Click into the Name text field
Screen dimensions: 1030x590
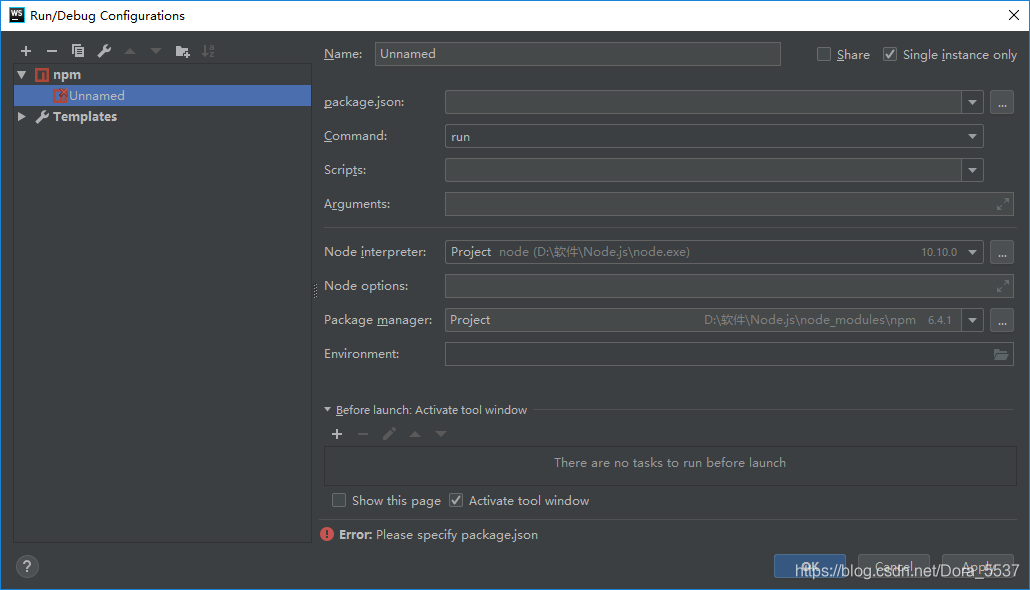click(578, 54)
